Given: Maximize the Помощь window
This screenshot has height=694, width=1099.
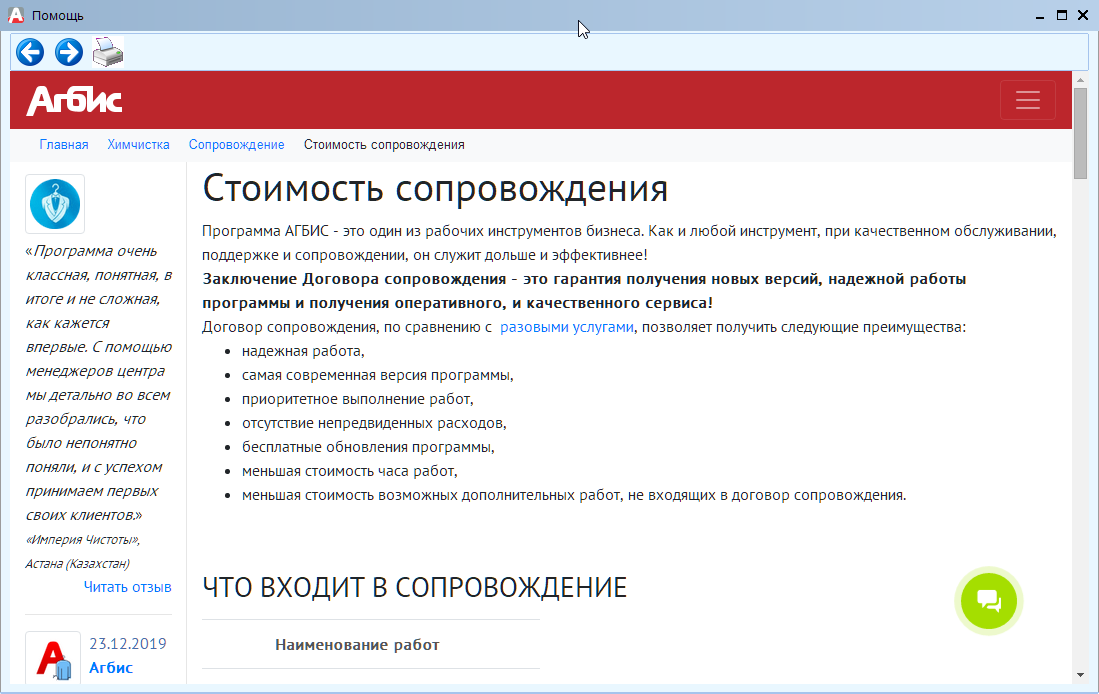Looking at the screenshot, I should (x=1062, y=15).
